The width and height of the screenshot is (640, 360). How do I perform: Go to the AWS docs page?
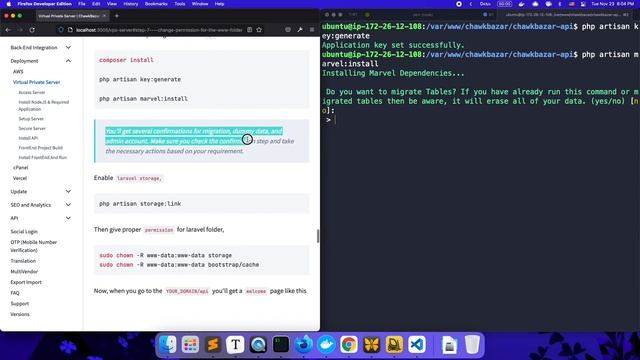pos(18,71)
